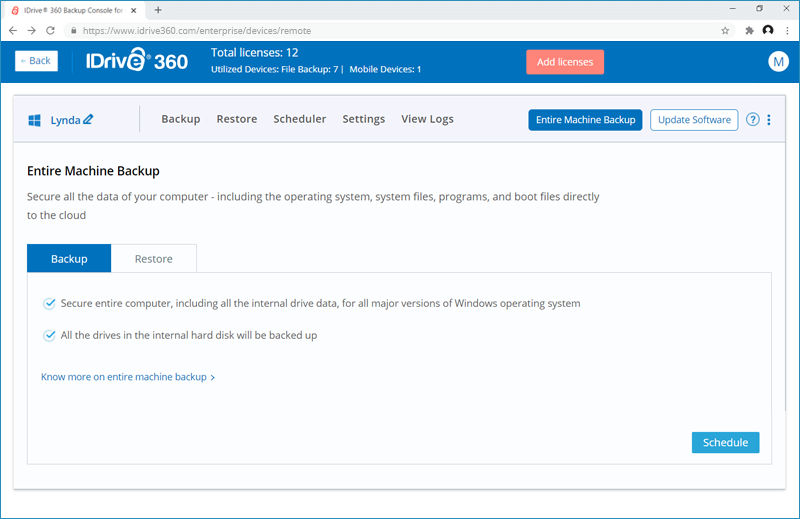Click the Utilized Devices: File Backup: 7 text

274,69
